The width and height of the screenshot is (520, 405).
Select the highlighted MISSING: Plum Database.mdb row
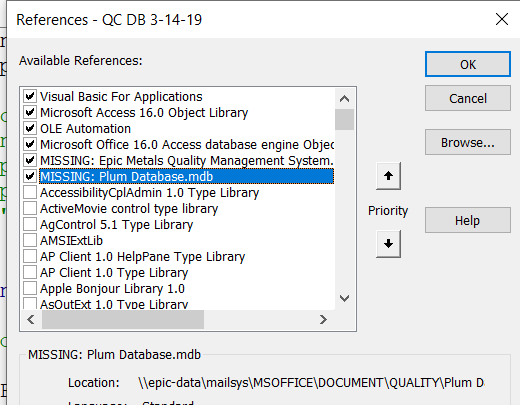(x=186, y=176)
